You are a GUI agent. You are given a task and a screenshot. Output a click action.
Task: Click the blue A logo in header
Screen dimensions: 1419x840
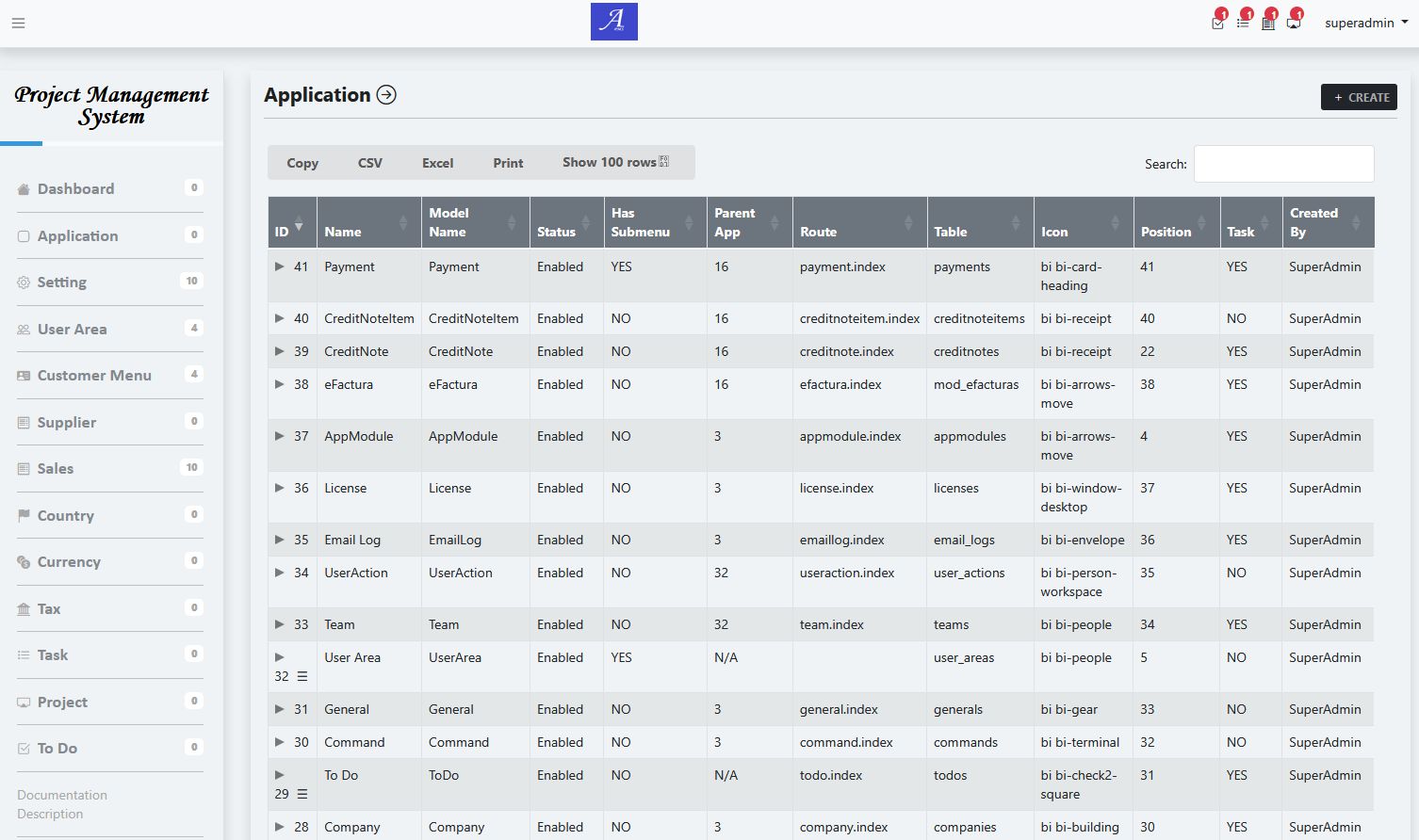(x=613, y=22)
